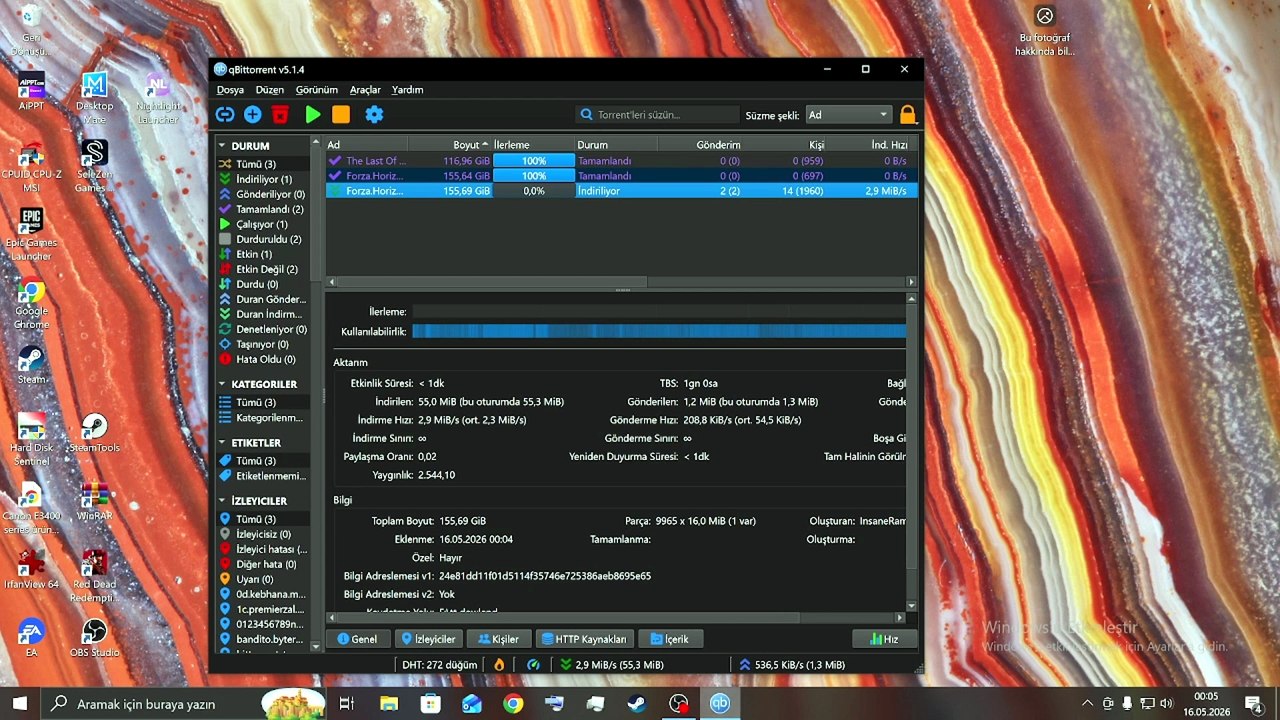1280x720 pixels.
Task: Open Google Chrome from the taskbar
Action: click(513, 704)
